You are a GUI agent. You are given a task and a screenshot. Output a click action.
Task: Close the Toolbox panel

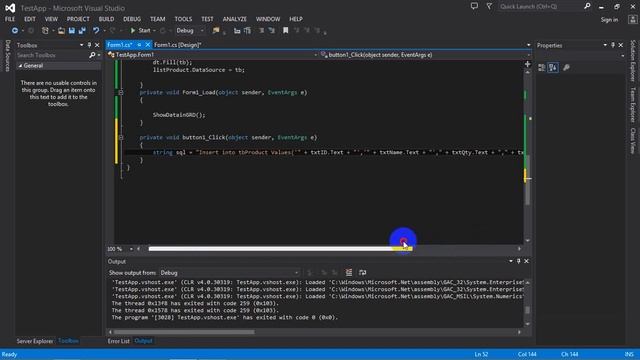pos(97,45)
